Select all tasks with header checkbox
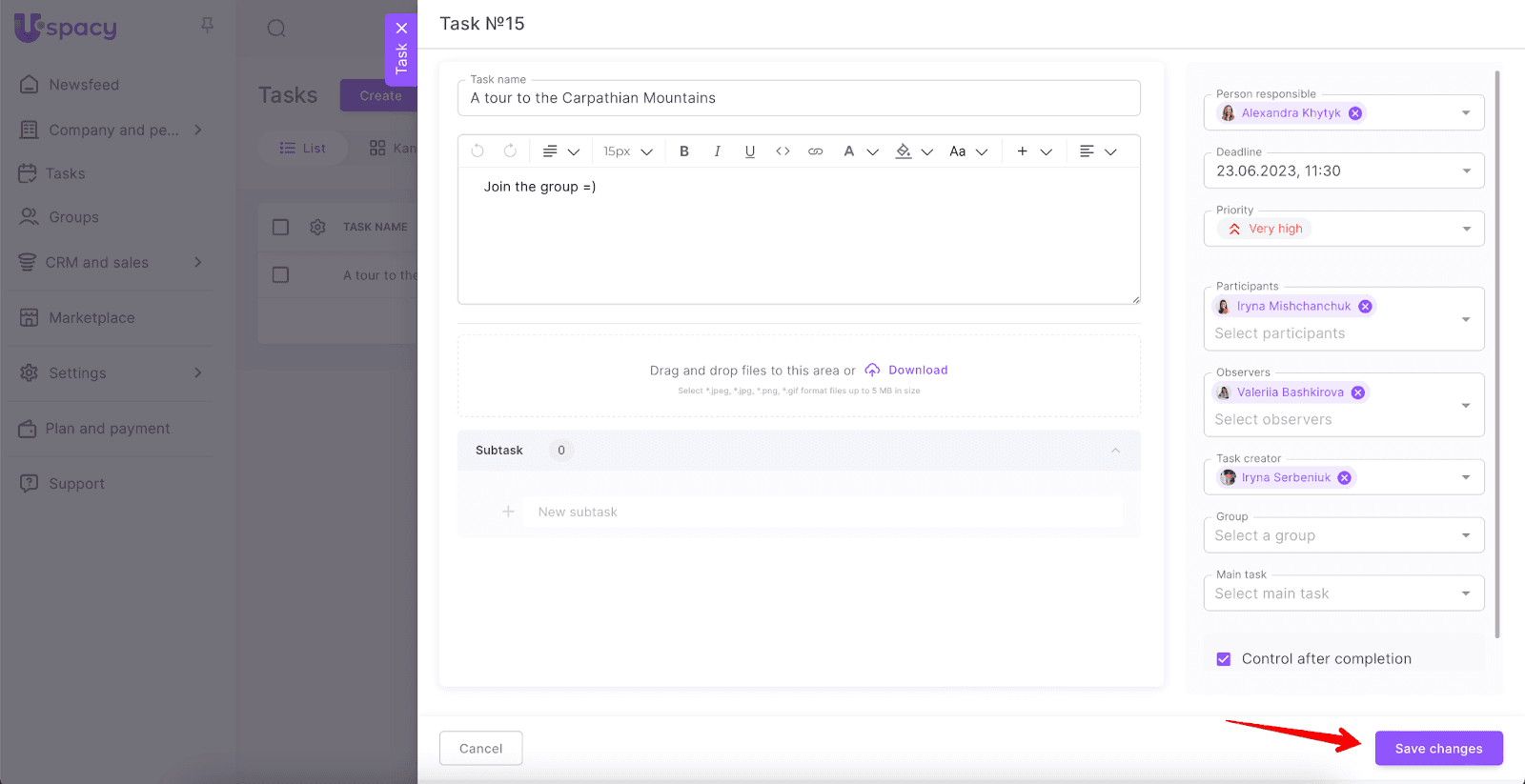Image resolution: width=1525 pixels, height=784 pixels. click(x=280, y=227)
